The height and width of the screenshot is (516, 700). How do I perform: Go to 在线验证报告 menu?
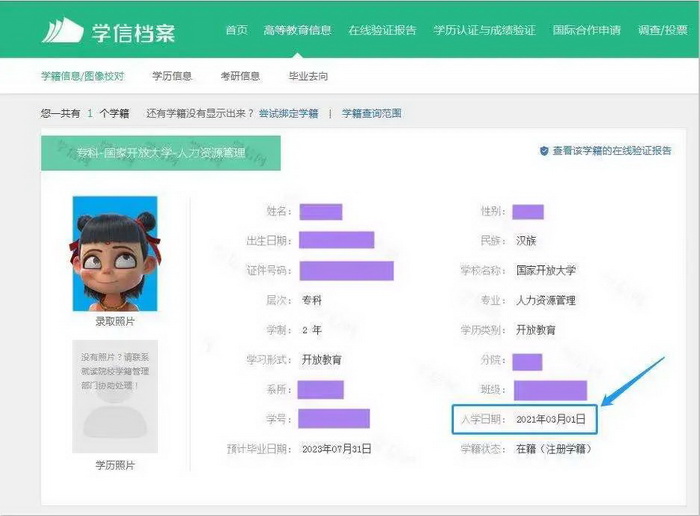tap(383, 30)
